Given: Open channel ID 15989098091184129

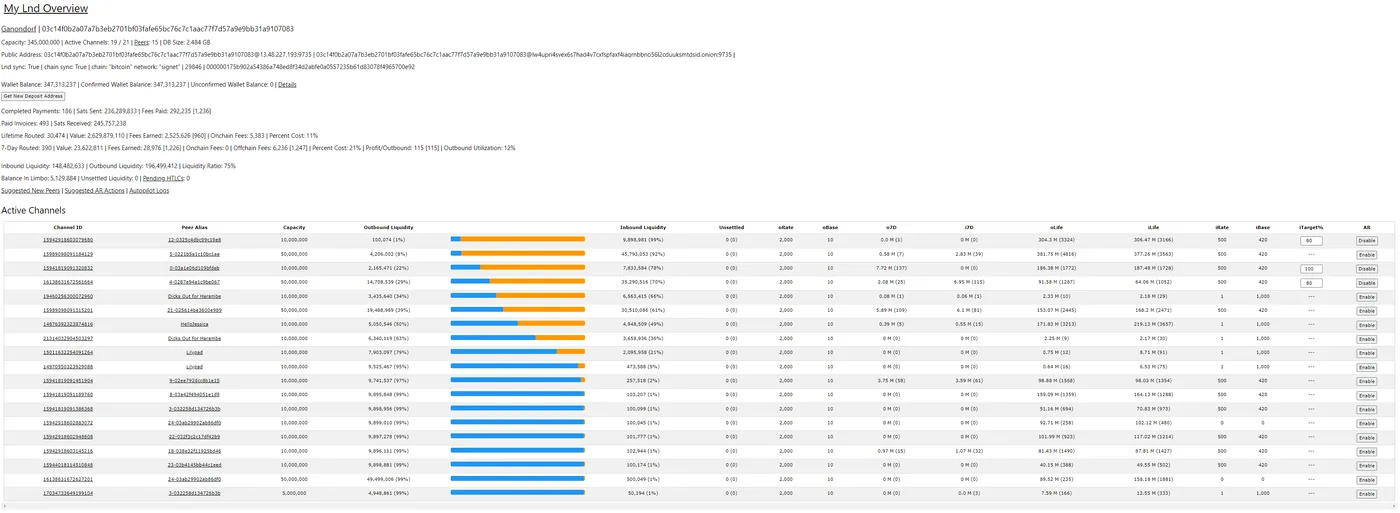Looking at the screenshot, I should click(x=67, y=255).
